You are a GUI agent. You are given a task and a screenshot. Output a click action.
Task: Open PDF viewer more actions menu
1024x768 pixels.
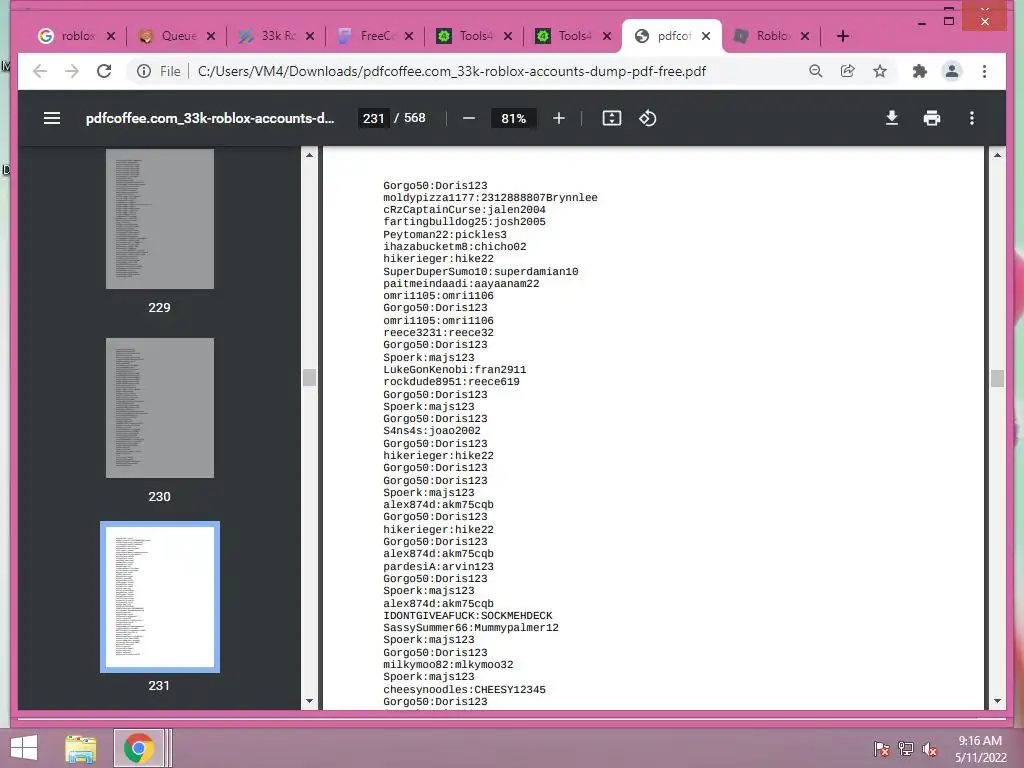click(x=972, y=118)
